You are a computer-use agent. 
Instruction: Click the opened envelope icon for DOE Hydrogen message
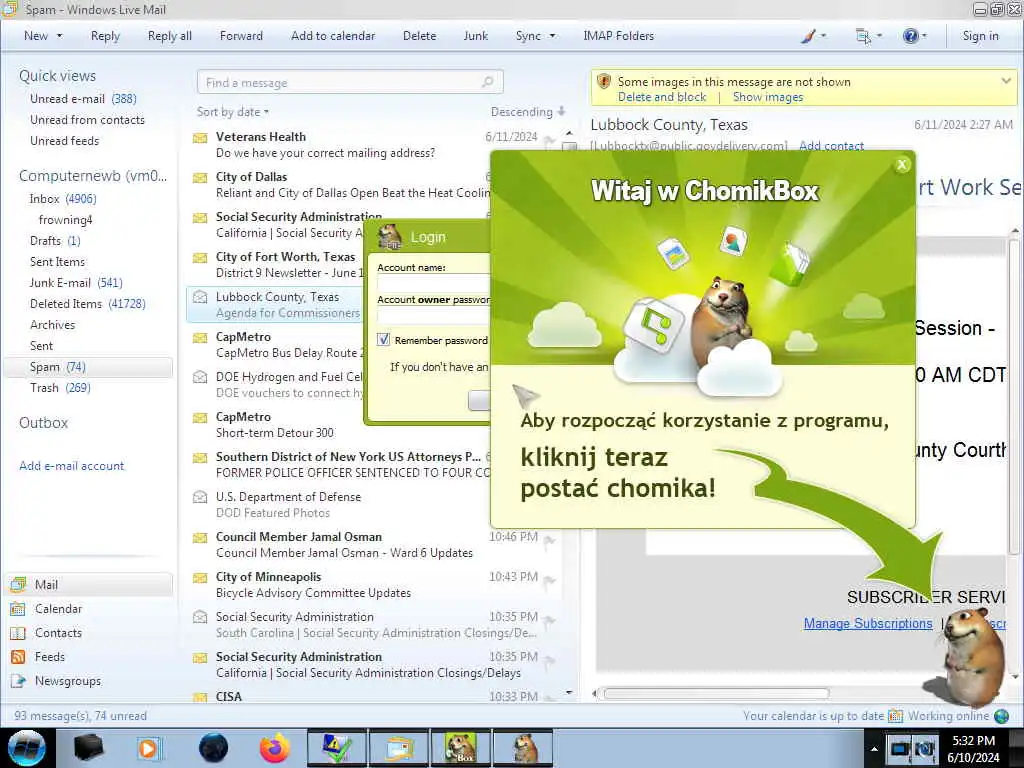click(200, 377)
